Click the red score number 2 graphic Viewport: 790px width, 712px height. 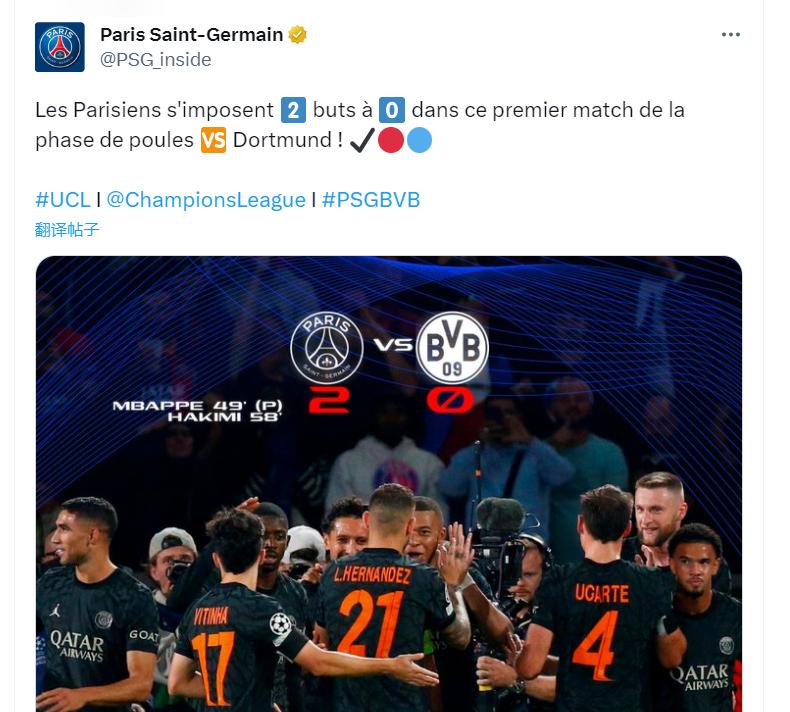coord(329,401)
